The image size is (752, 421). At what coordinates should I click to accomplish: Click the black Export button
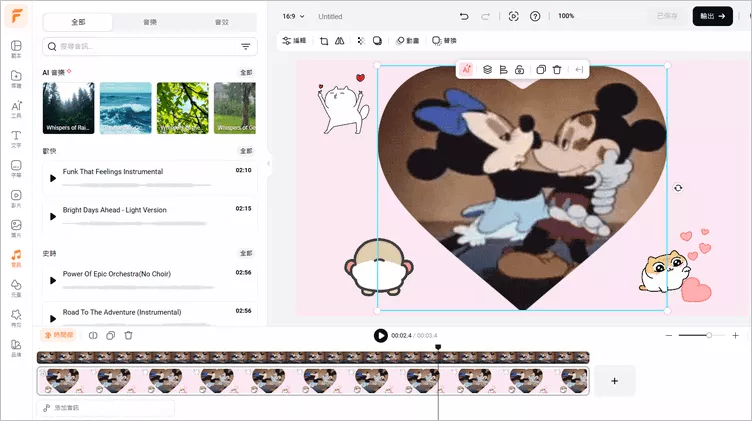[713, 16]
